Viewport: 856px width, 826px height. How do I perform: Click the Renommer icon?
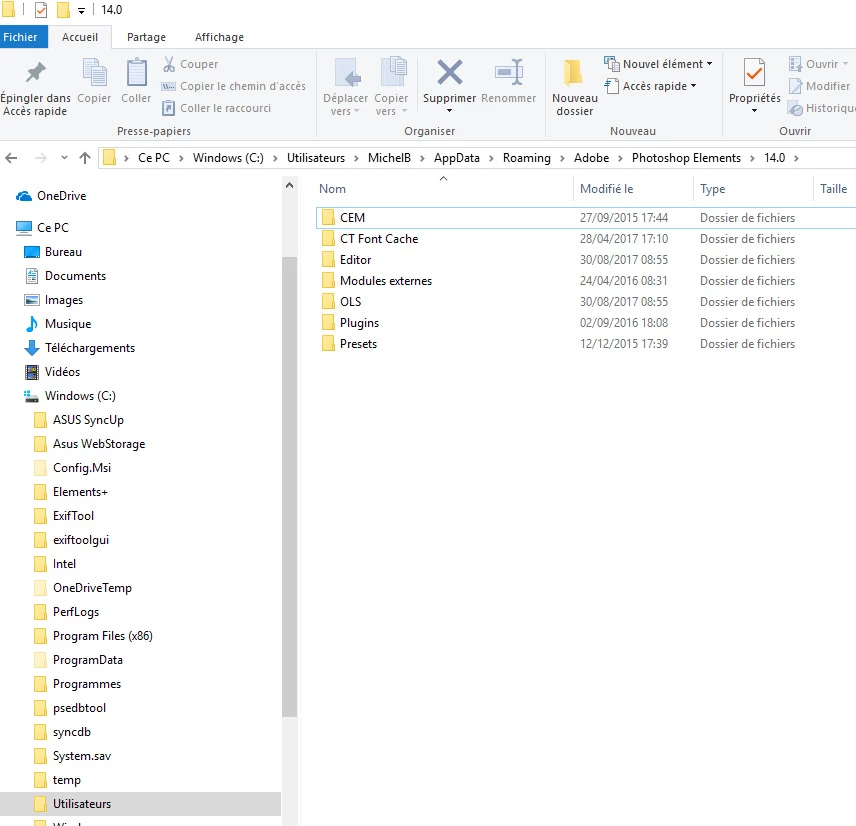point(509,72)
